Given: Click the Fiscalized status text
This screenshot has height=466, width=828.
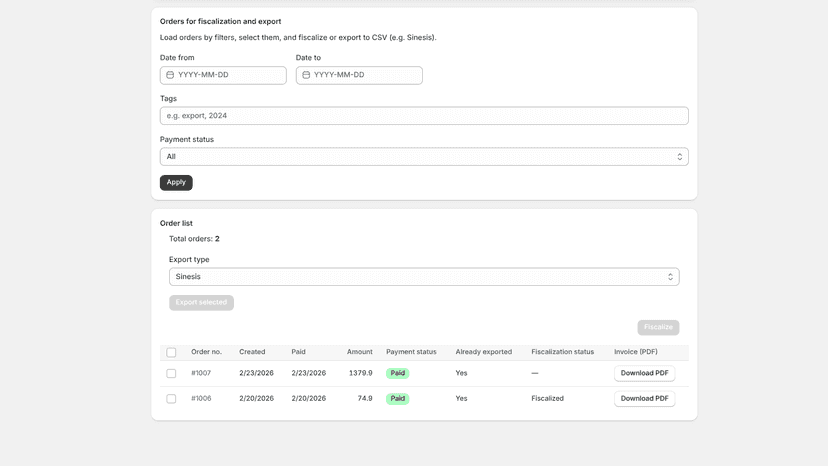Looking at the screenshot, I should pos(548,398).
